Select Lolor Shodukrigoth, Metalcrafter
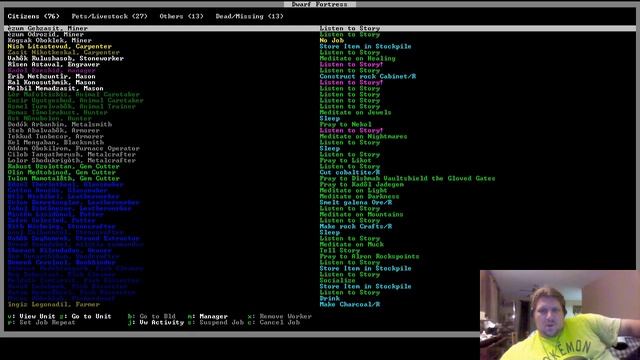Image resolution: width=640 pixels, height=360 pixels. click(71, 160)
